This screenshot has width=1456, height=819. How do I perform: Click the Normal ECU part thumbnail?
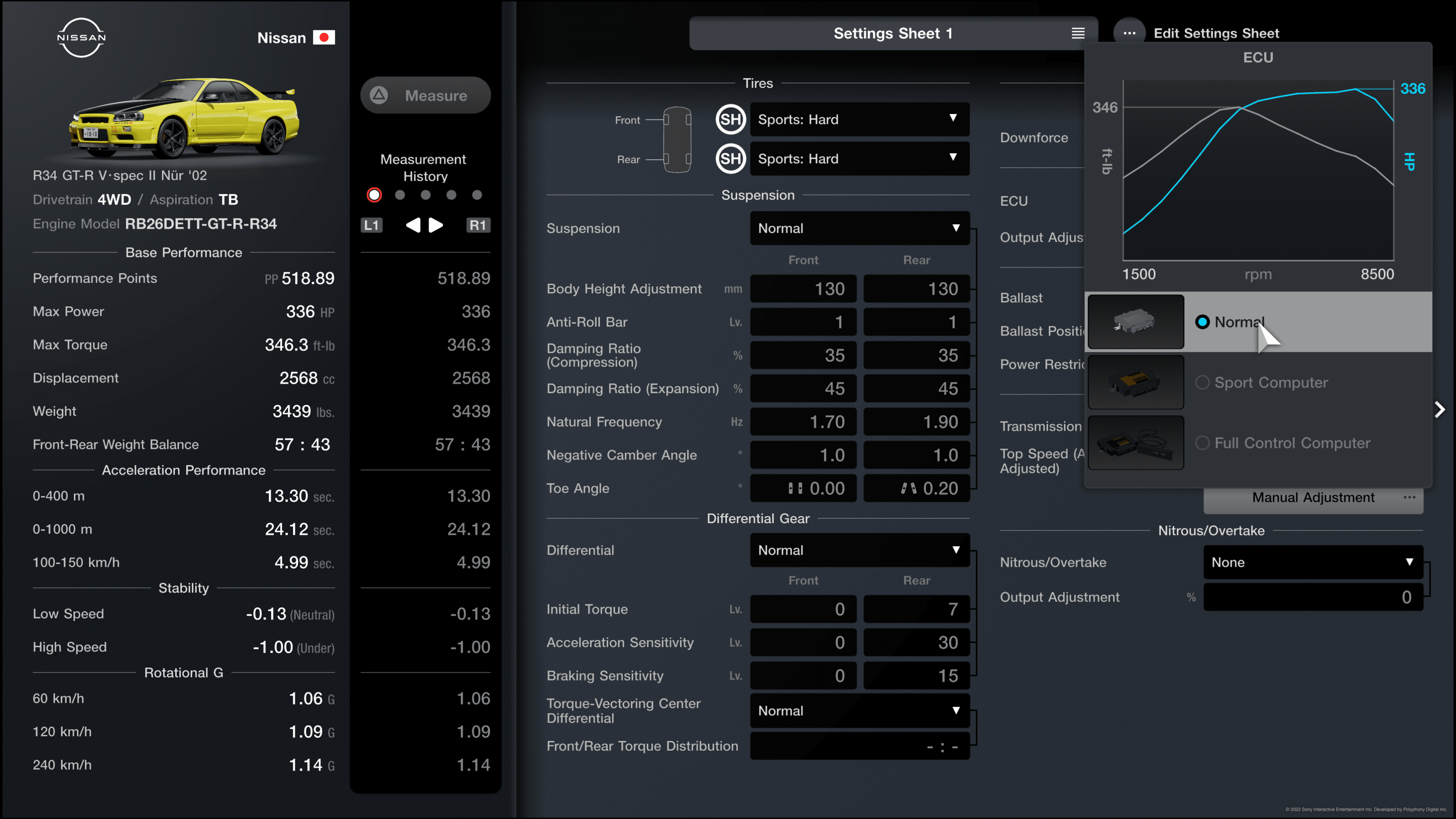pos(1136,322)
